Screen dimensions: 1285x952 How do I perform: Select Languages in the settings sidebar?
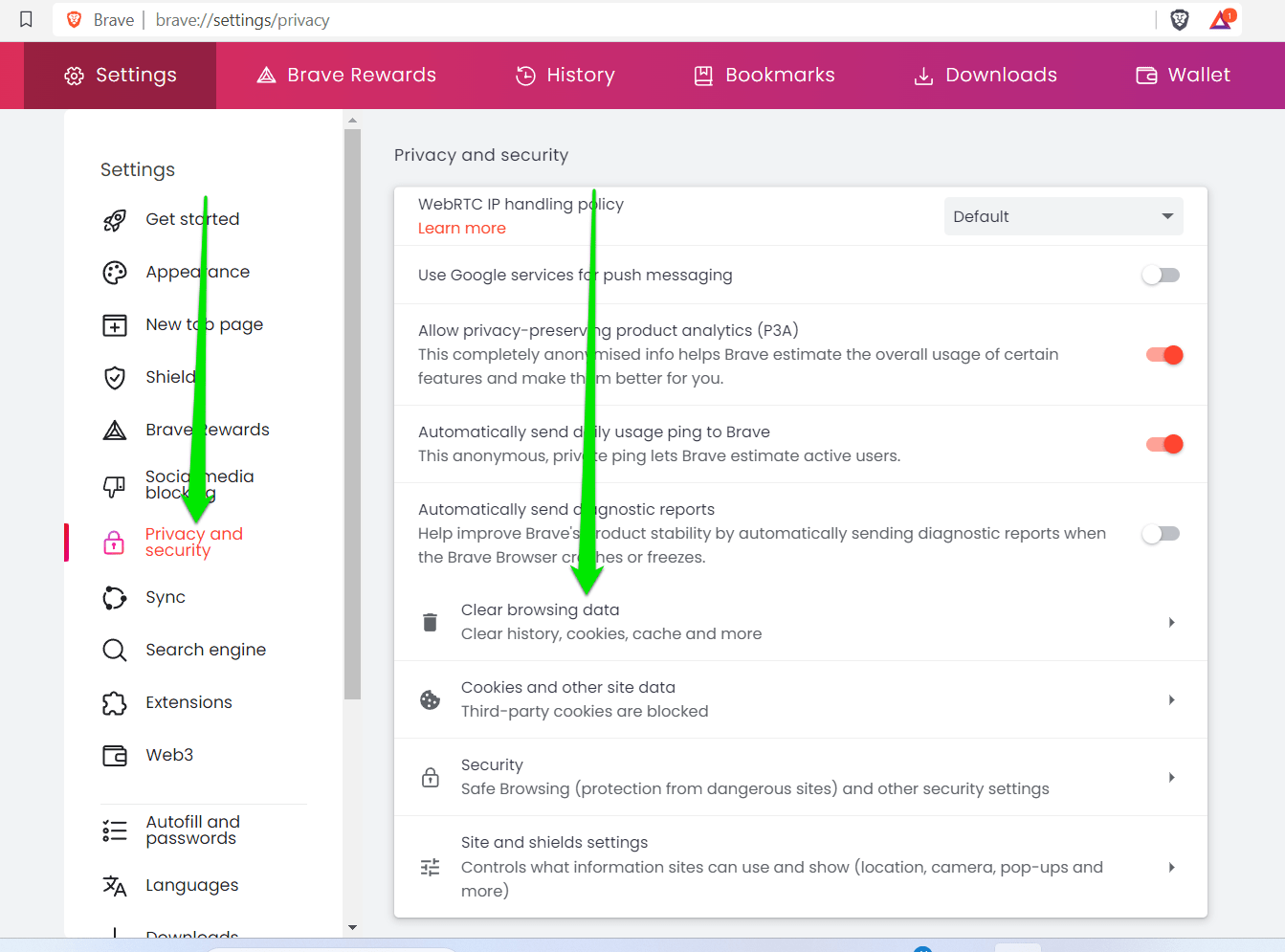point(191,886)
